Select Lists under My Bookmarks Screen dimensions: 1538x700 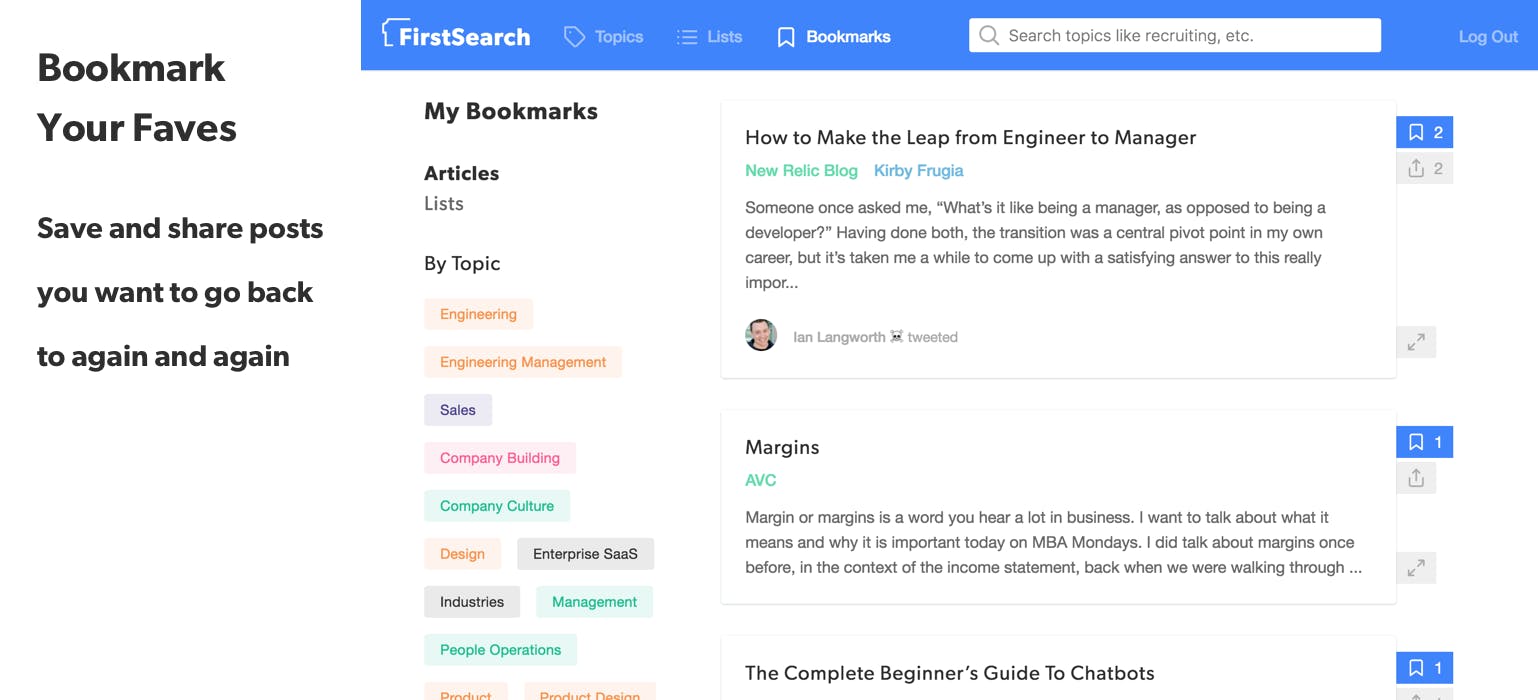(x=444, y=203)
